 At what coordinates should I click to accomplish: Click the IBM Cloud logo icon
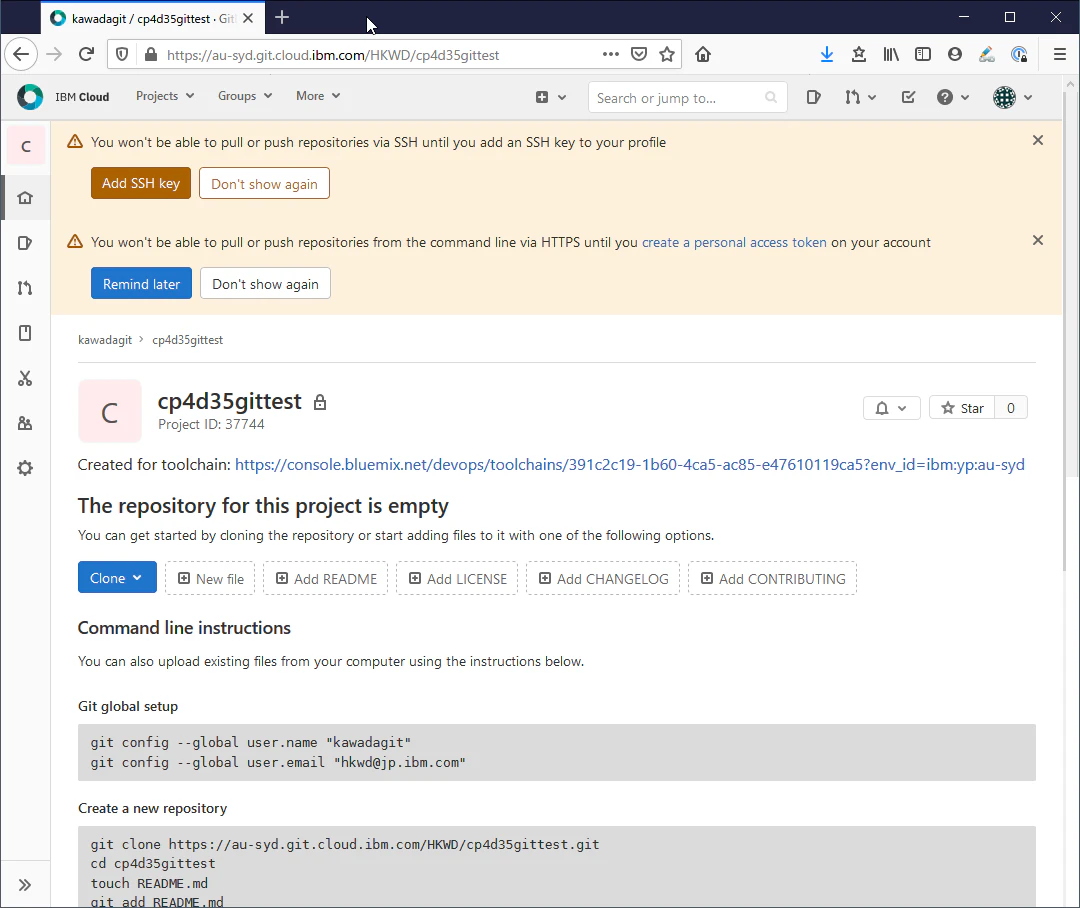[x=30, y=97]
